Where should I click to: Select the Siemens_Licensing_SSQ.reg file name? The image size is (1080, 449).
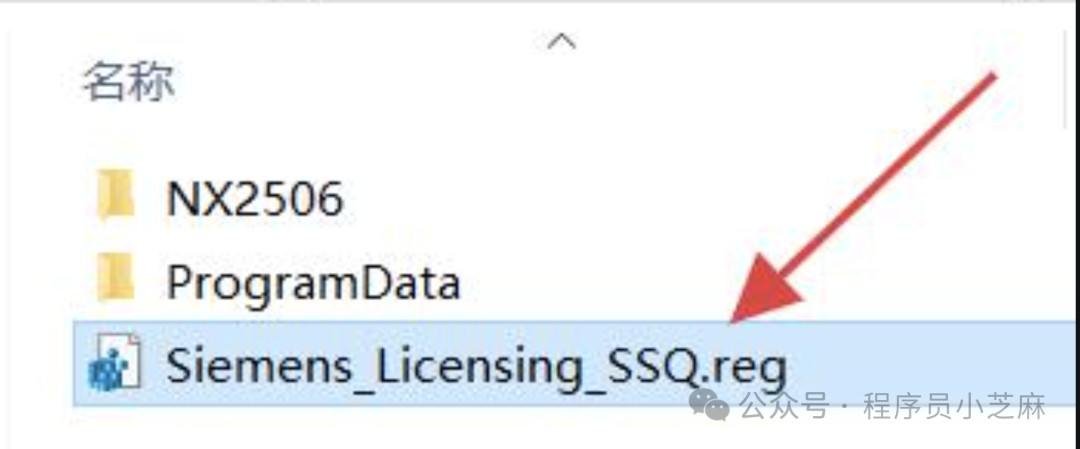(476, 366)
